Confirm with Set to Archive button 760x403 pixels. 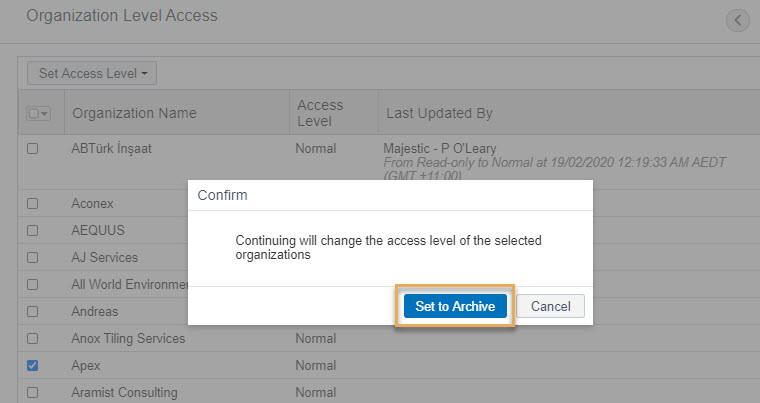[x=455, y=306]
